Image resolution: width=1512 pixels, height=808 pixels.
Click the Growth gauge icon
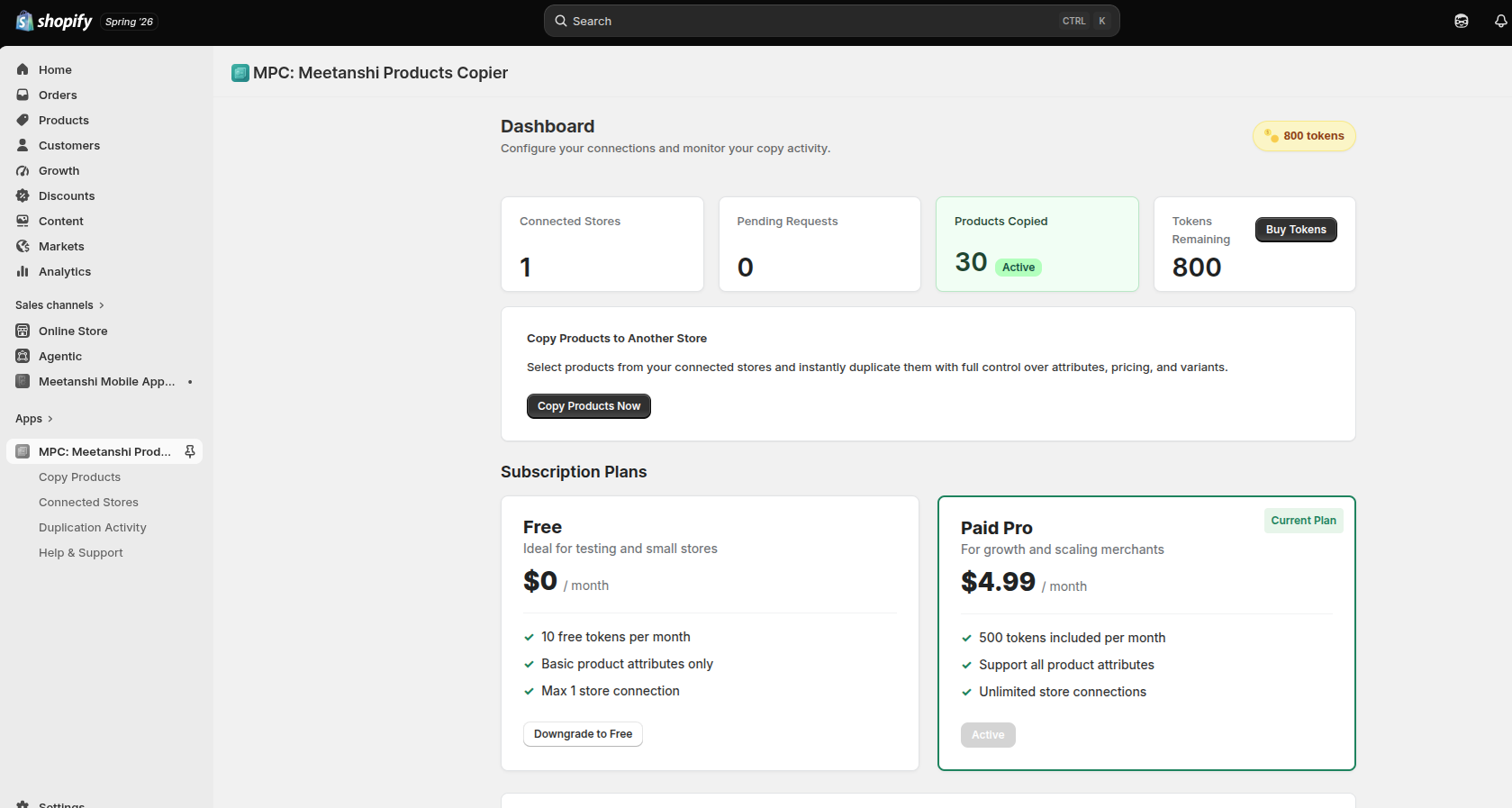(x=23, y=170)
